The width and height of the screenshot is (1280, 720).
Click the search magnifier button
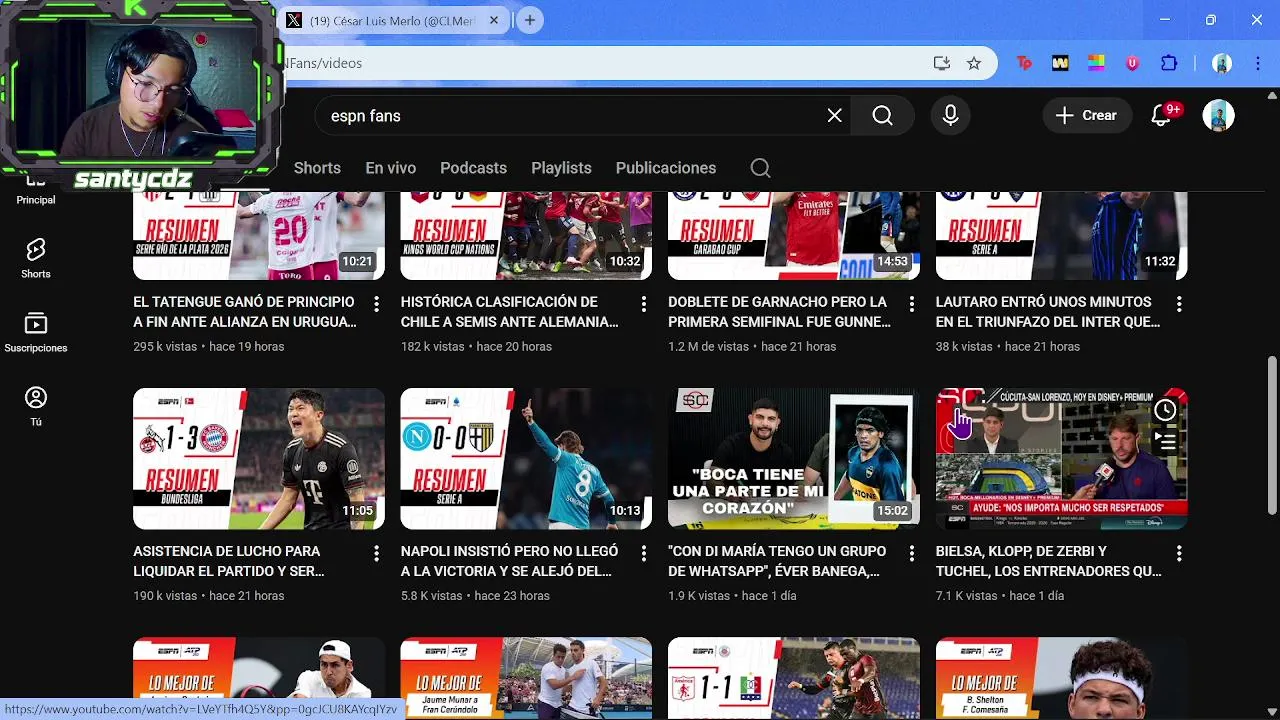(x=882, y=116)
